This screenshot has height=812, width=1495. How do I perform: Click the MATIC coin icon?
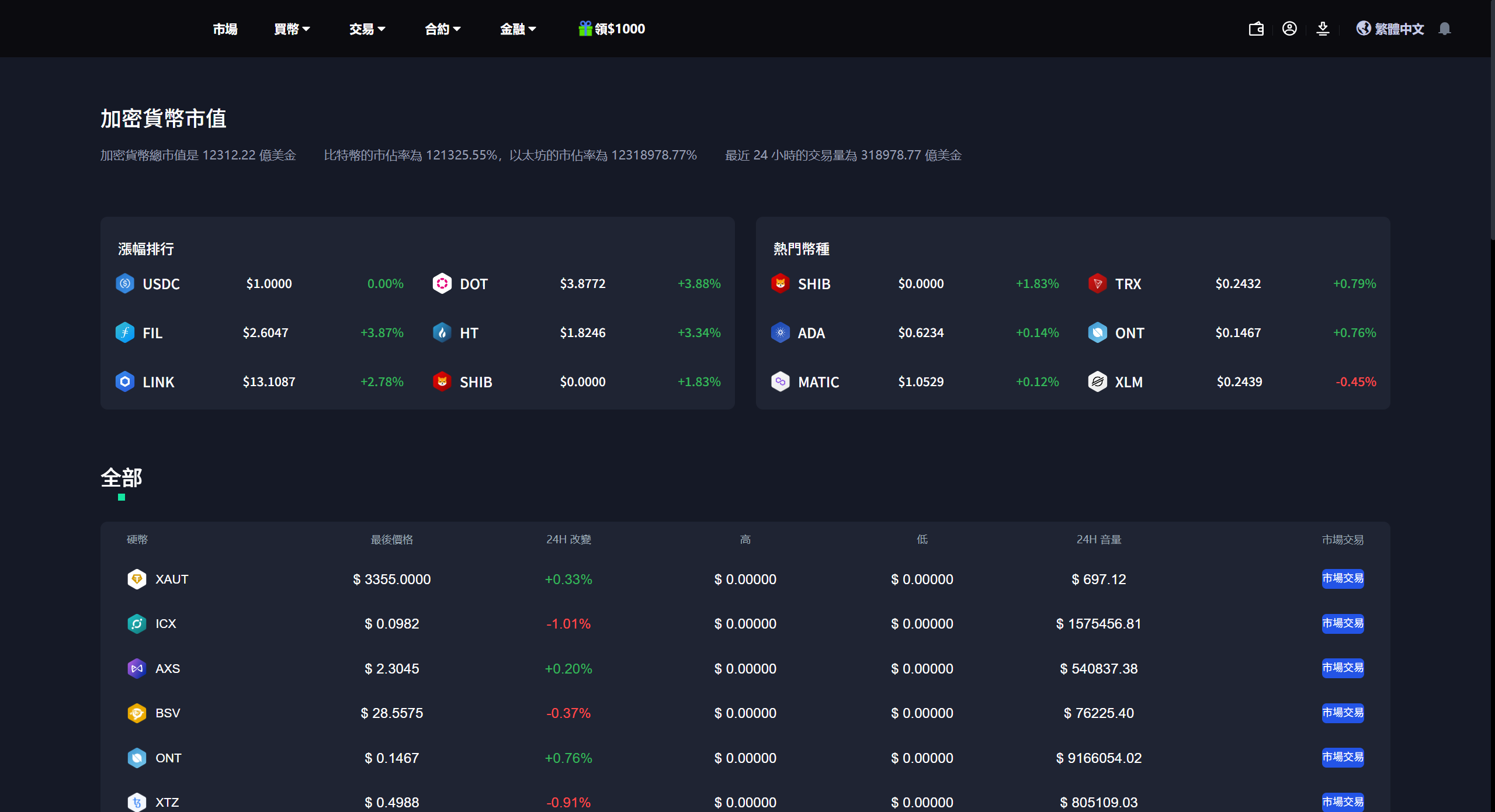click(x=781, y=382)
